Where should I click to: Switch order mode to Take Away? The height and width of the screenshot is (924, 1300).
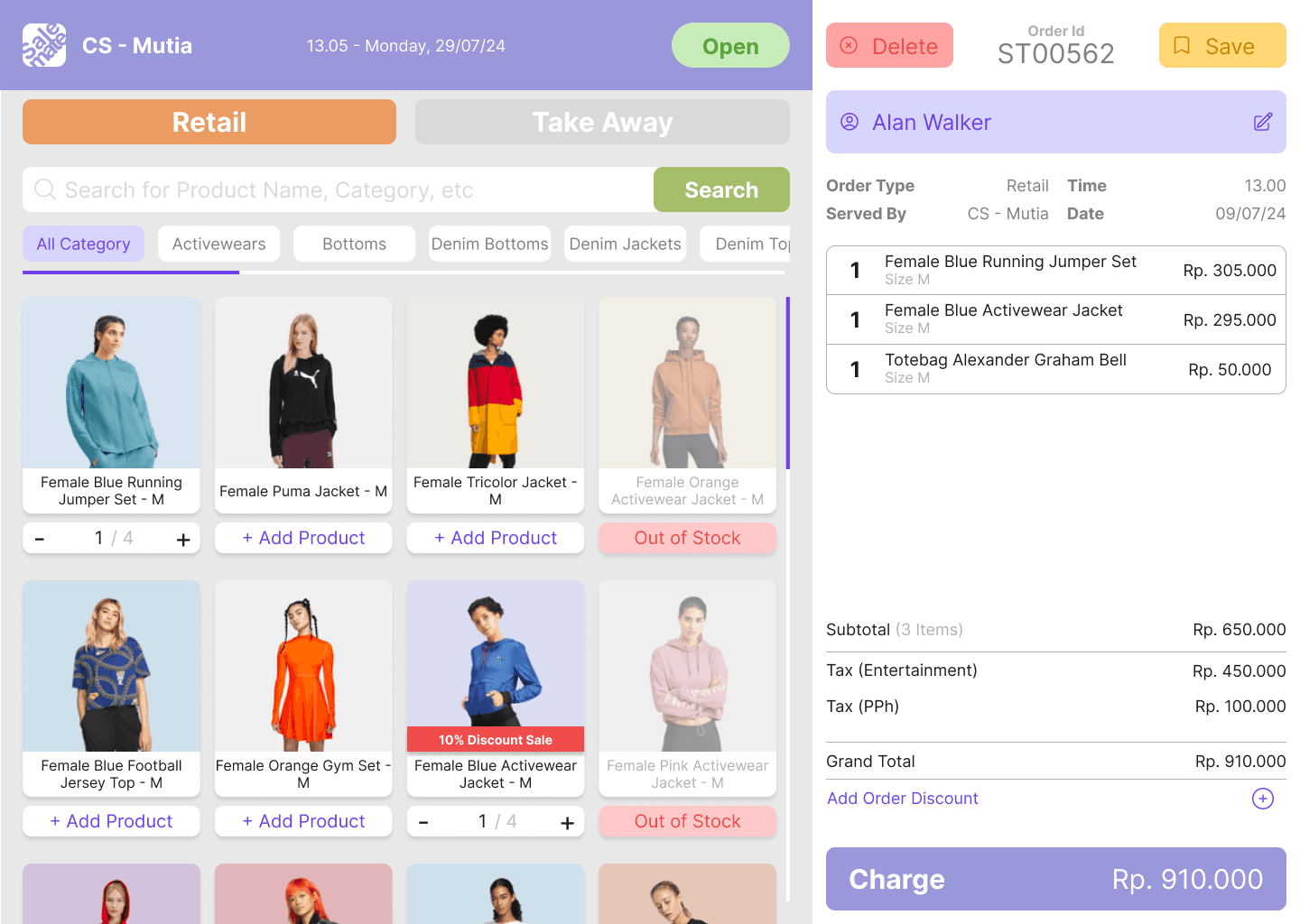coord(602,122)
